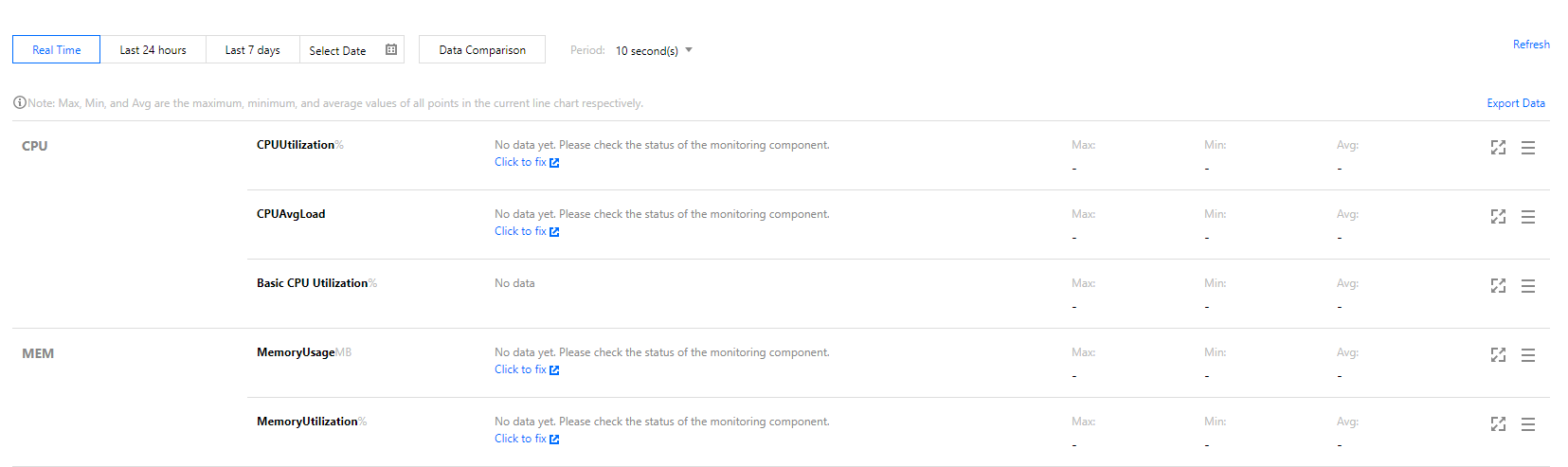Click the Export Data link
Image resolution: width=1568 pixels, height=467 pixels.
pyautogui.click(x=1515, y=103)
